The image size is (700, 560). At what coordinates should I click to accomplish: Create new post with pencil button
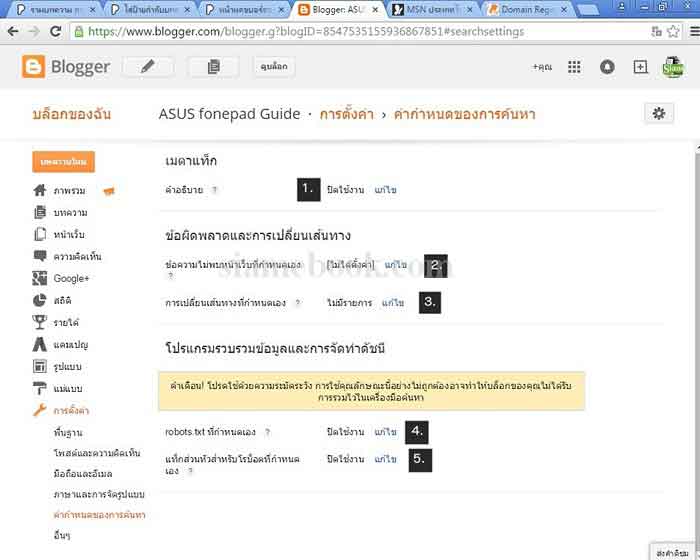pyautogui.click(x=148, y=67)
